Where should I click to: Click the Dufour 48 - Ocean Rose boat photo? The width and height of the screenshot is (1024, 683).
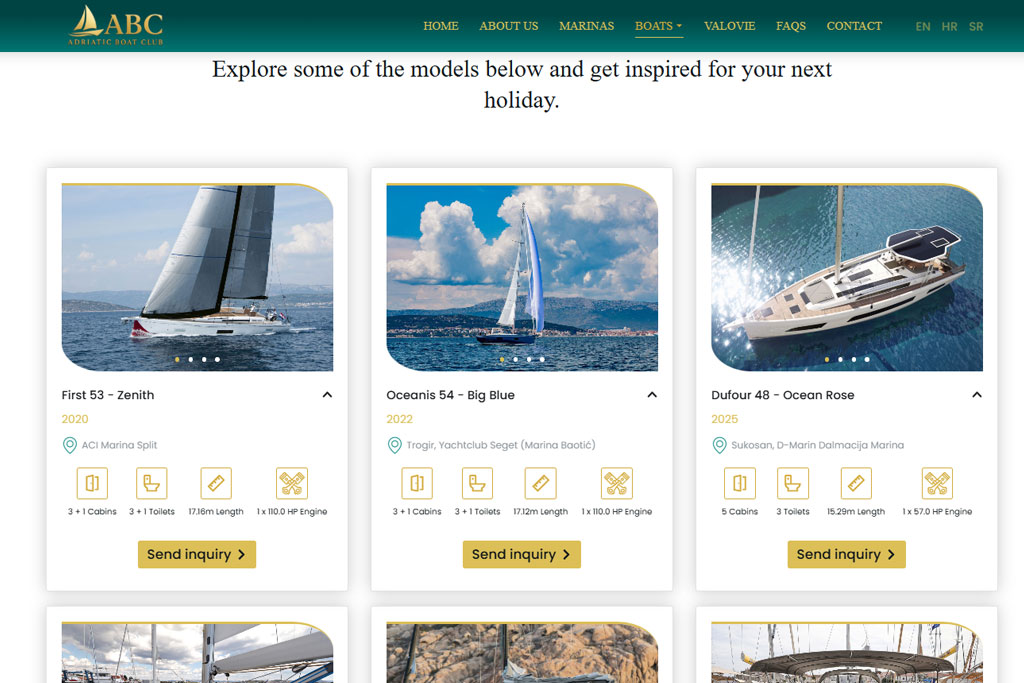[x=846, y=275]
